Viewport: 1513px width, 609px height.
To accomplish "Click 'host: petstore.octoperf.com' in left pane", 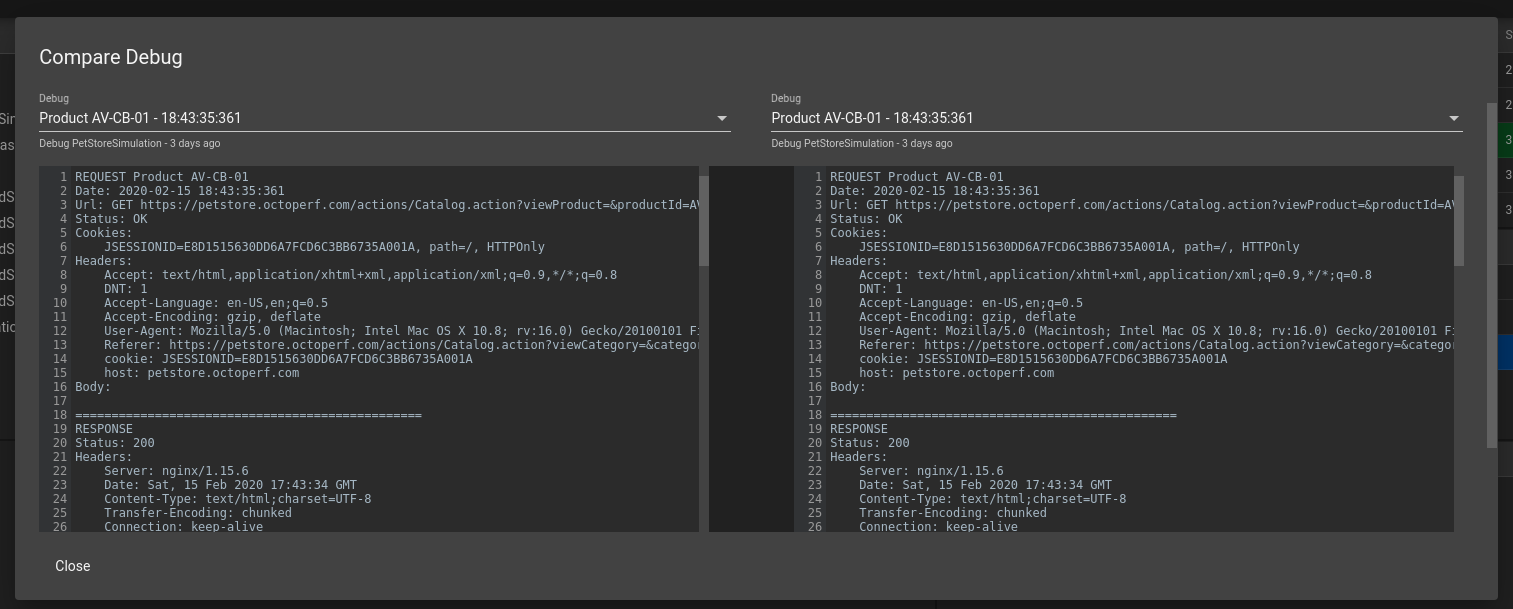I will pyautogui.click(x=201, y=373).
